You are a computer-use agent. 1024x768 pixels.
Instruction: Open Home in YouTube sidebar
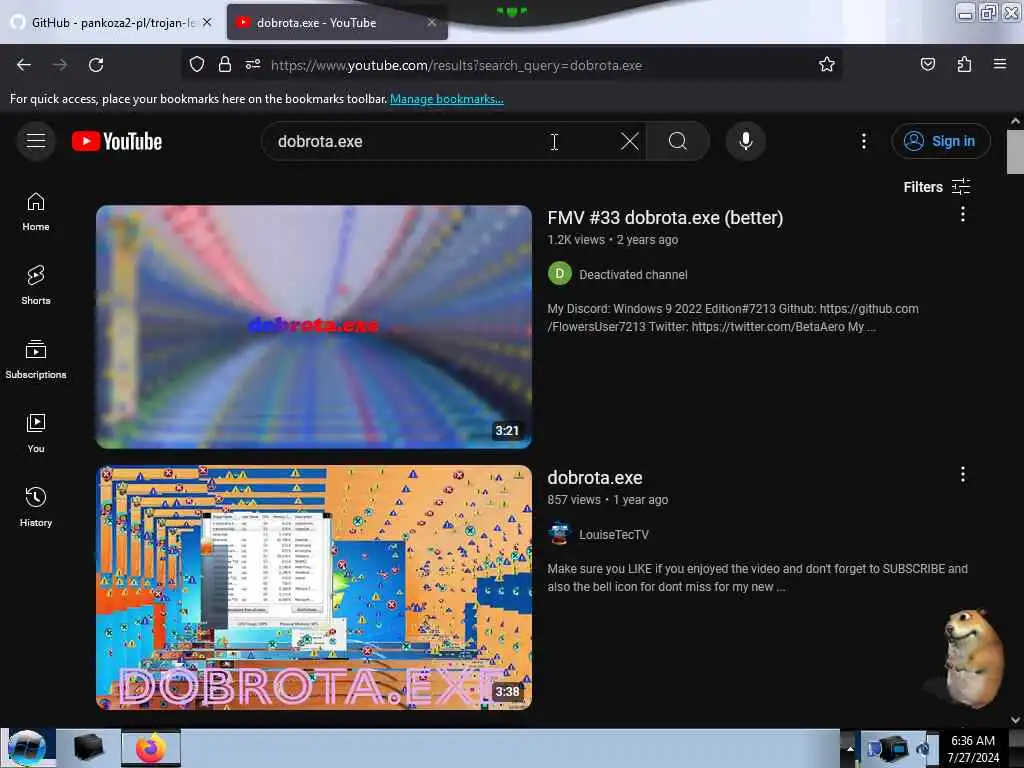pos(36,212)
